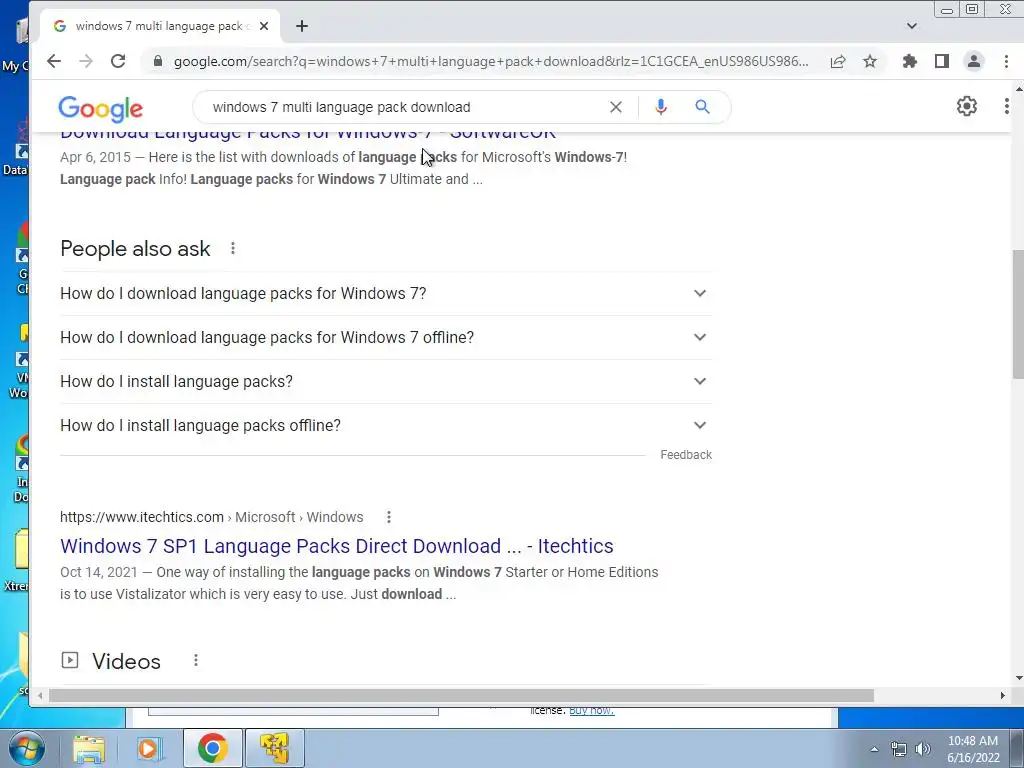Clear the Google search box text
Screen dimensions: 1024x768
pos(616,107)
